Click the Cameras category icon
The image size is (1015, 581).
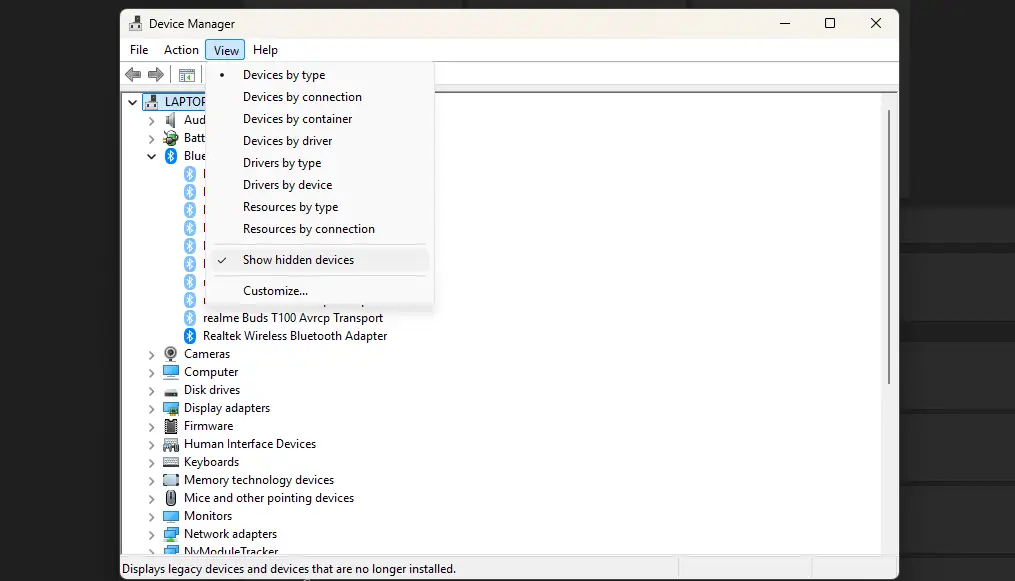click(x=169, y=354)
